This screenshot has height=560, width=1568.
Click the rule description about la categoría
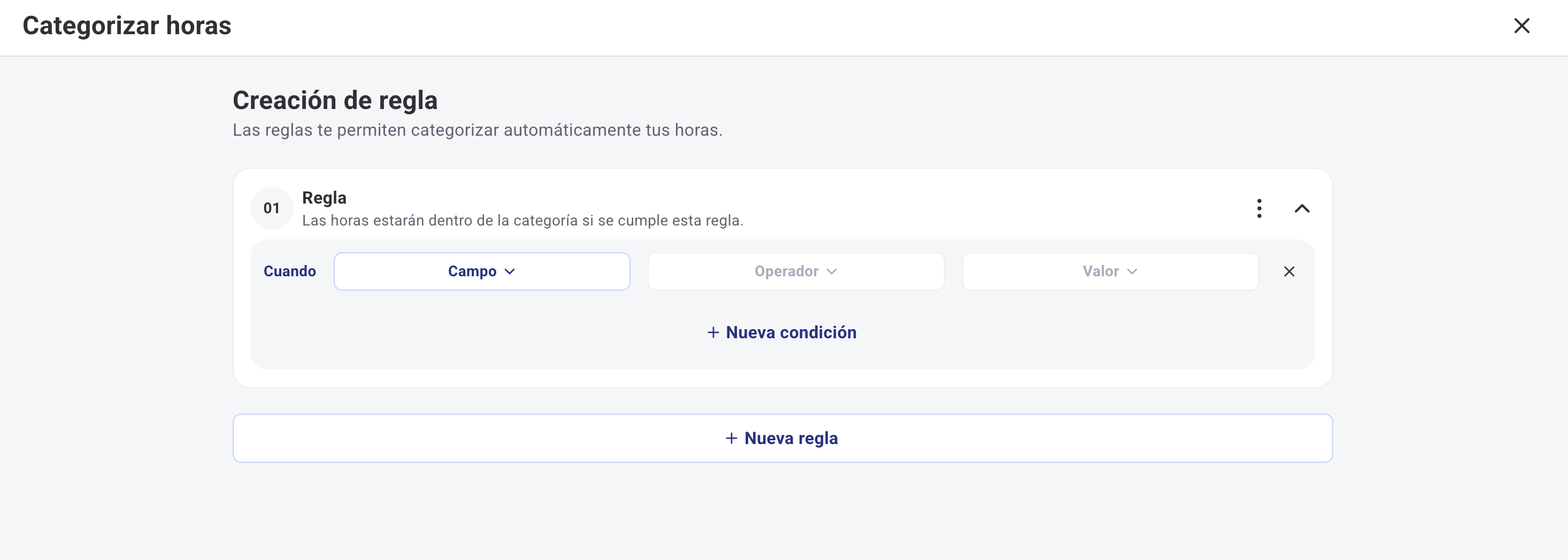pos(522,221)
